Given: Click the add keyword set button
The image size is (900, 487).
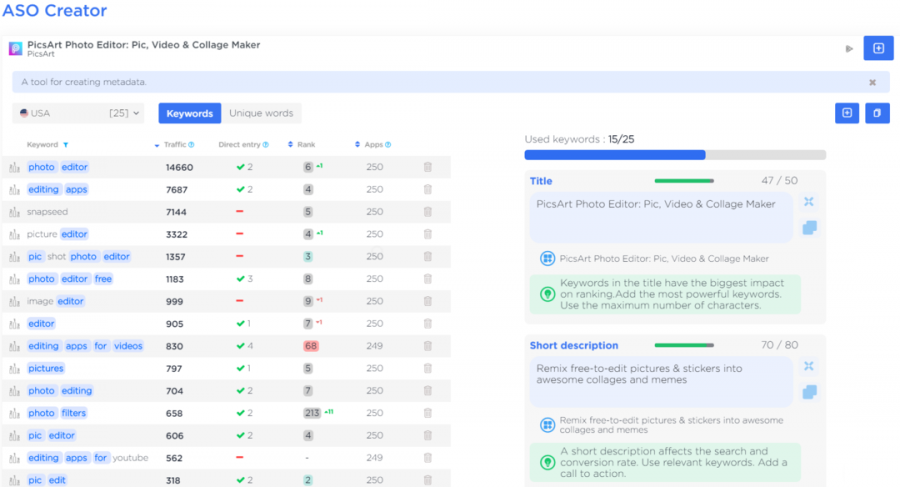Looking at the screenshot, I should (x=847, y=113).
